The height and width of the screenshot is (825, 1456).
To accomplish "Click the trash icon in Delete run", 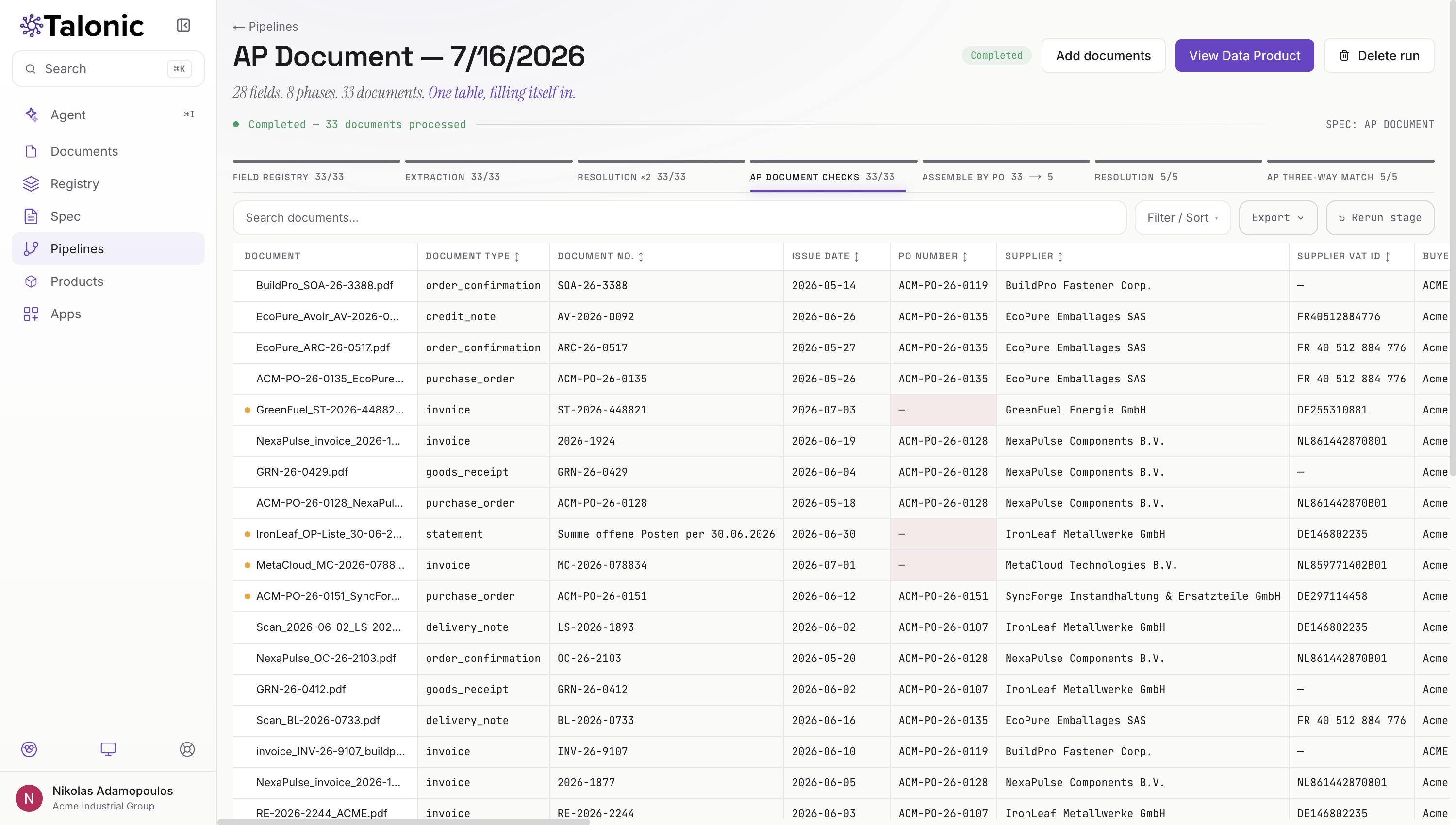I will coord(1344,55).
